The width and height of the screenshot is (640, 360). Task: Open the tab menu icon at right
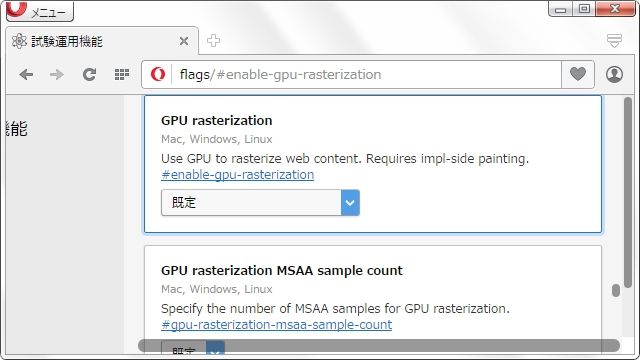tap(614, 40)
